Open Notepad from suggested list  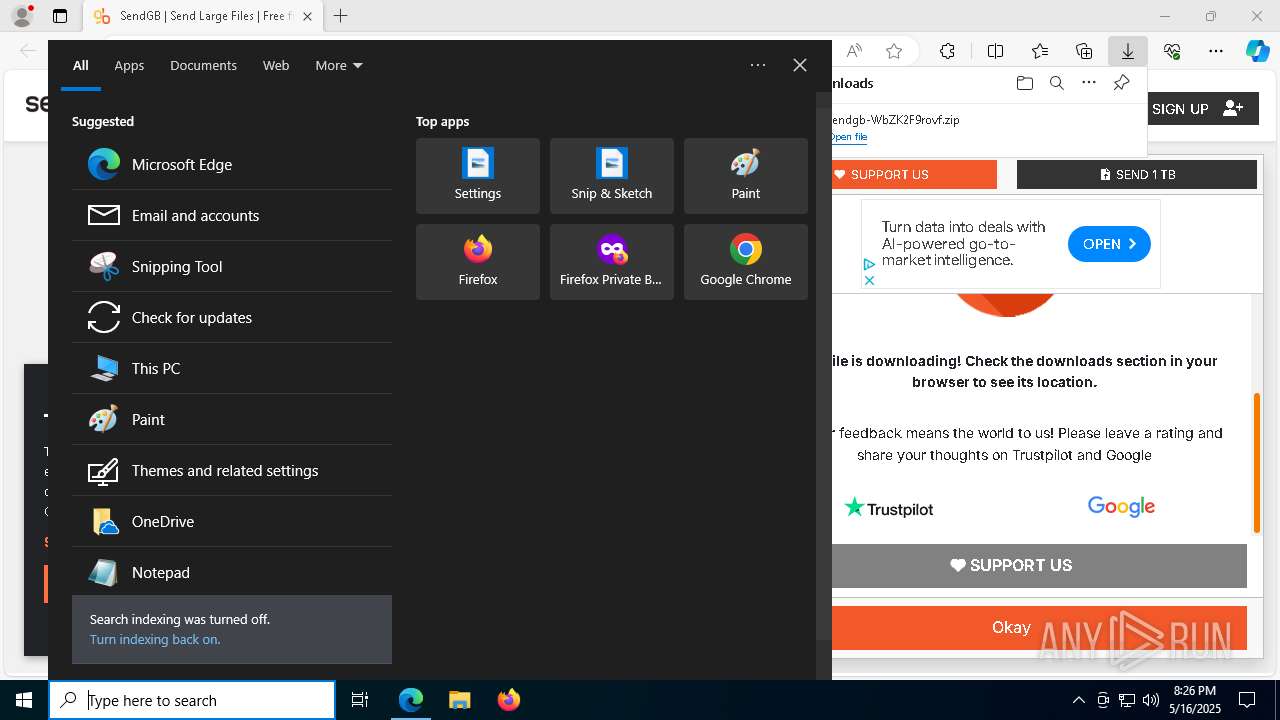231,572
